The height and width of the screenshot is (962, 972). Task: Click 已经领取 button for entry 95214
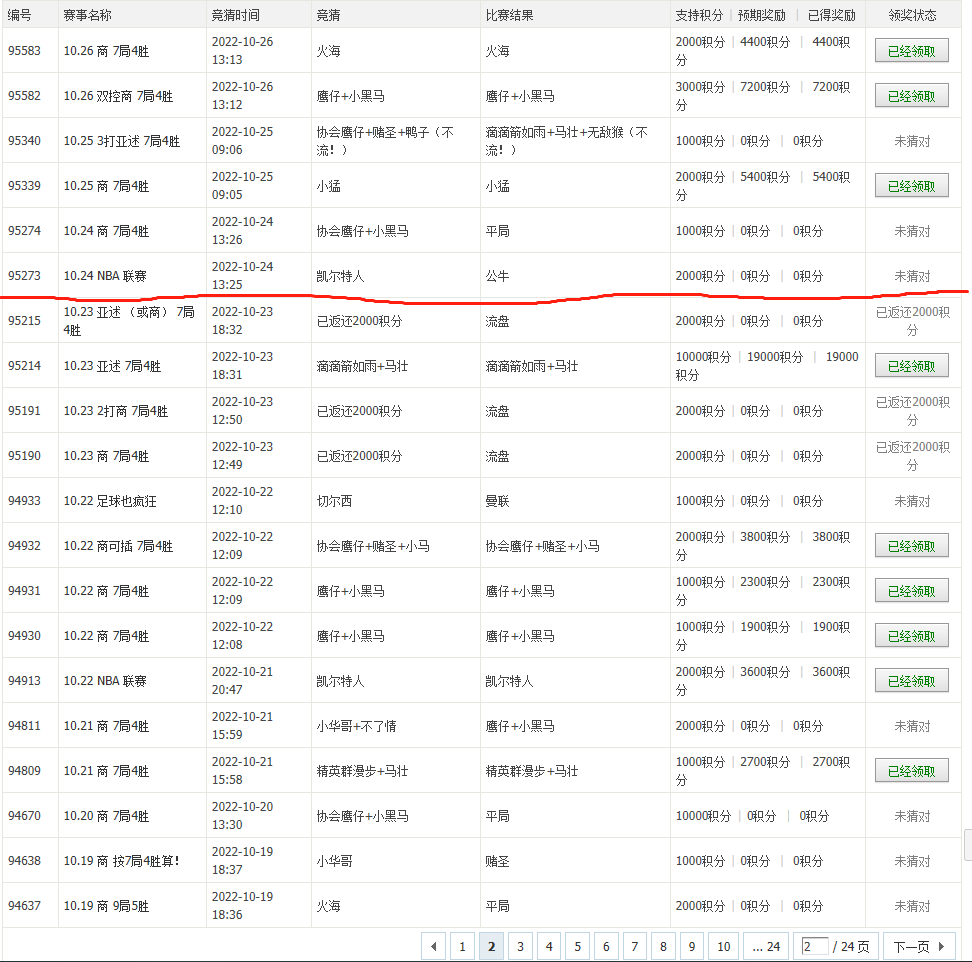point(911,366)
